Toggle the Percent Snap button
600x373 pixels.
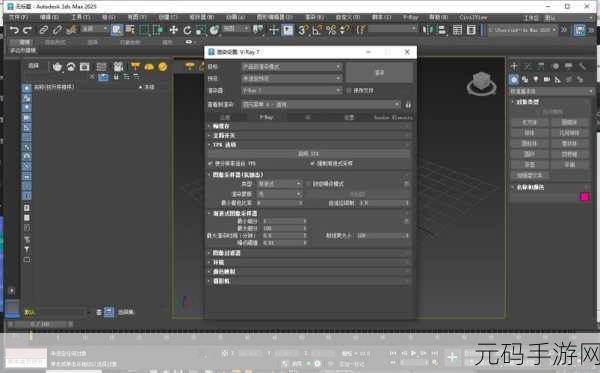[331, 30]
